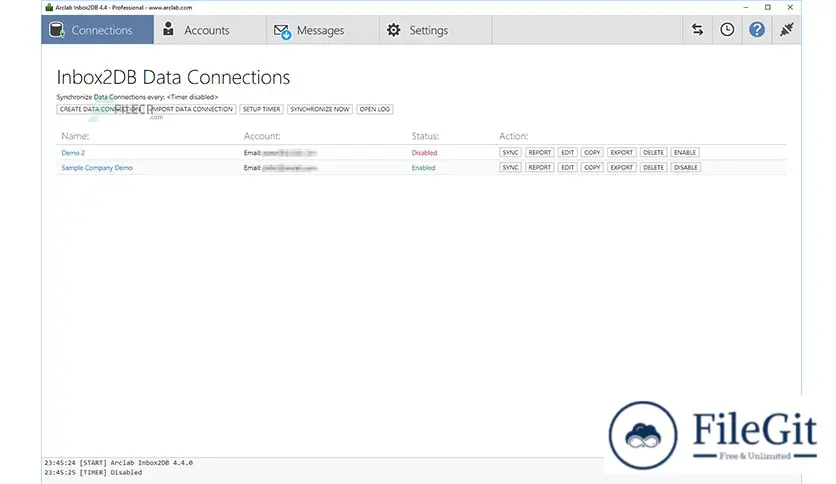Click the Disabled status text of Demo 2
This screenshot has width=836, height=484.
[x=424, y=152]
